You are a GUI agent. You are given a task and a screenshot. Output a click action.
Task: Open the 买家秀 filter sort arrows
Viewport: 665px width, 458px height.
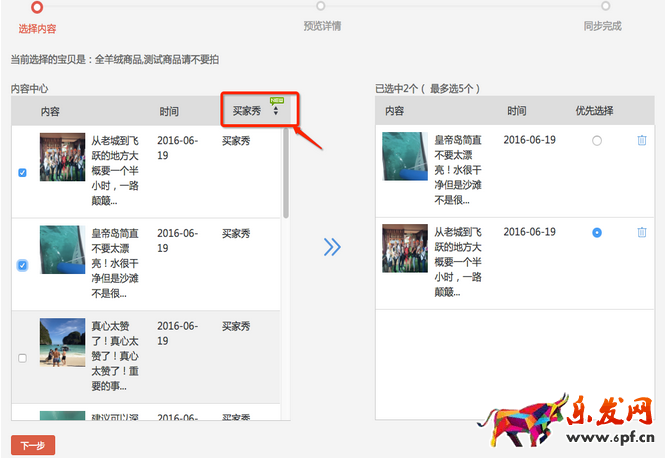coord(276,111)
